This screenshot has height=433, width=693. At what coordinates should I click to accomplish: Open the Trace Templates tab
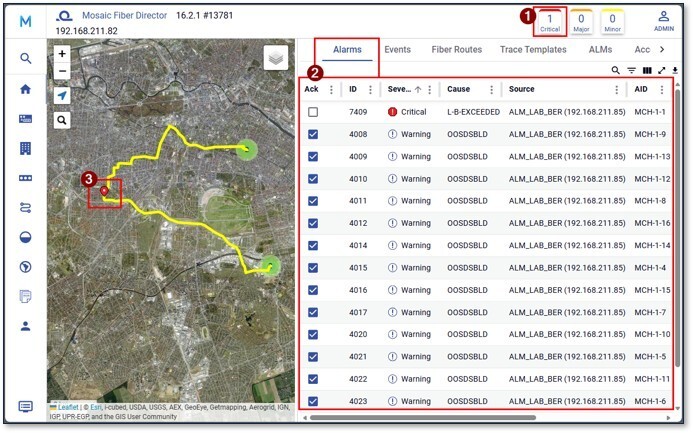pyautogui.click(x=533, y=49)
